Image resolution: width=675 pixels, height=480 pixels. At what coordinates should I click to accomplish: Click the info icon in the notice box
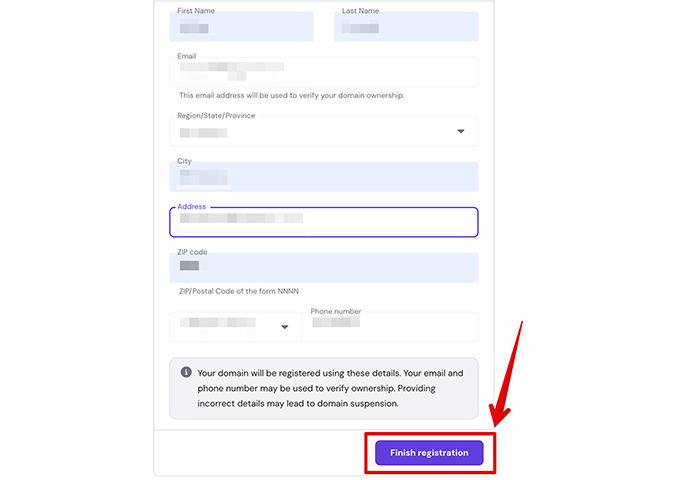(x=186, y=372)
